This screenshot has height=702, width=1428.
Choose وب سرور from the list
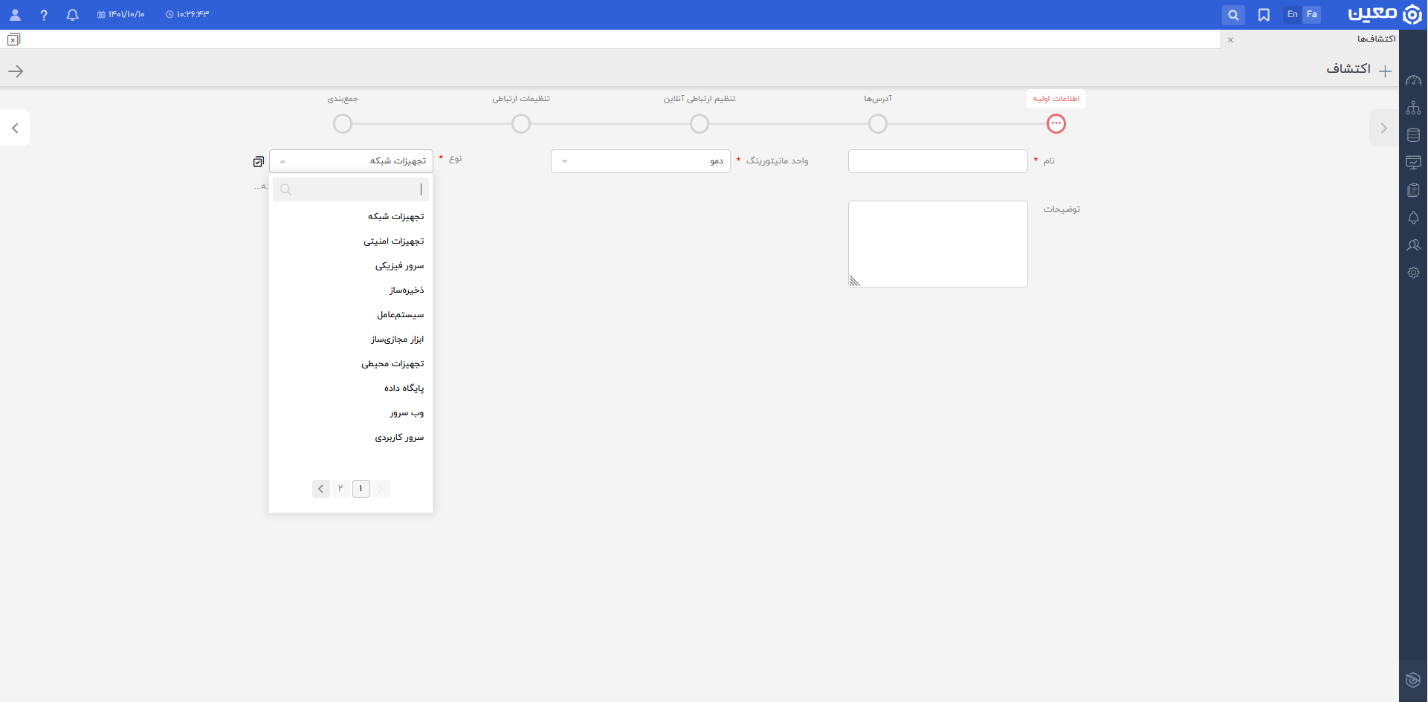[x=351, y=412]
